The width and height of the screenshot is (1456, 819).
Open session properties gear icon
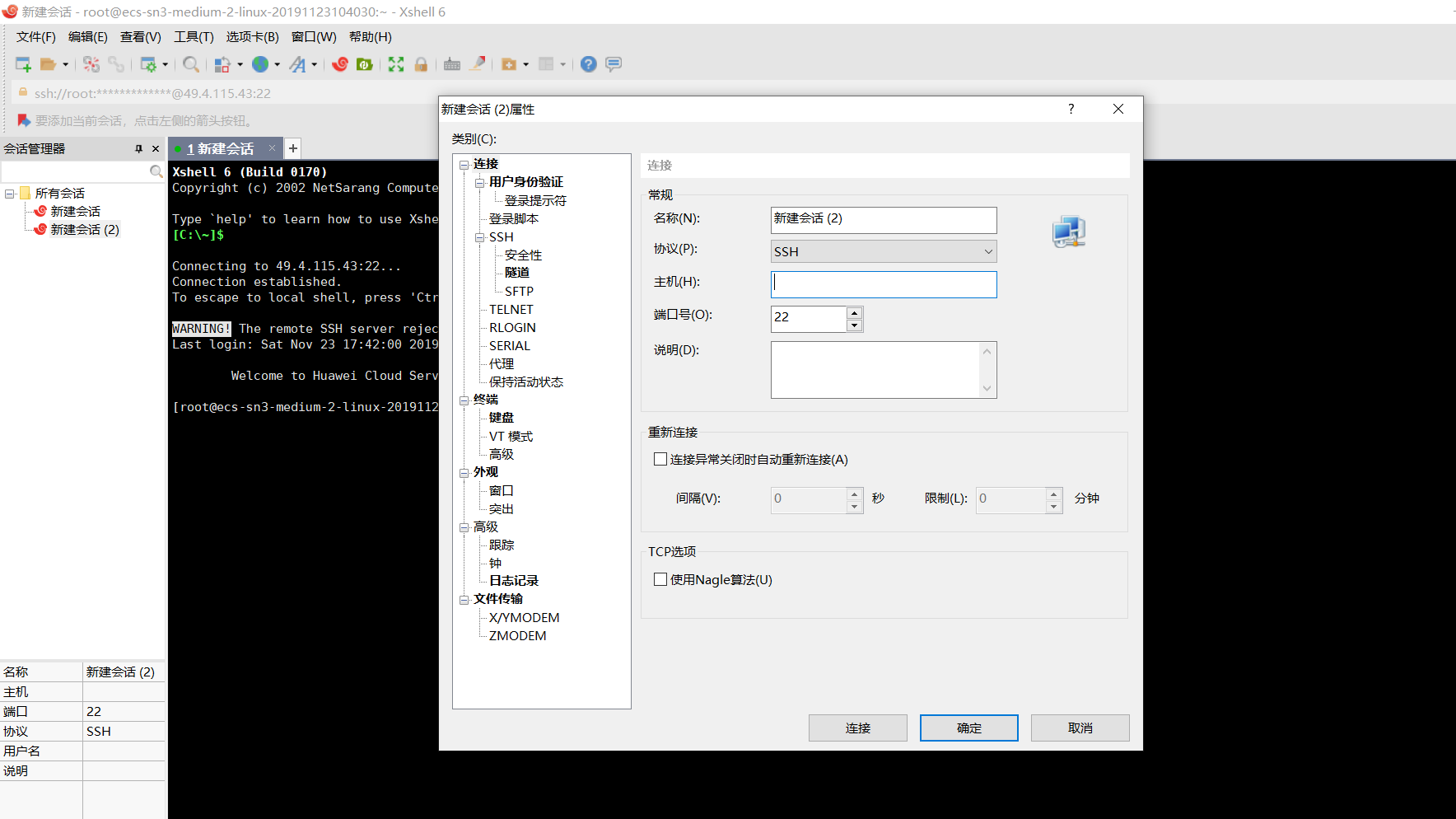pyautogui.click(x=148, y=64)
